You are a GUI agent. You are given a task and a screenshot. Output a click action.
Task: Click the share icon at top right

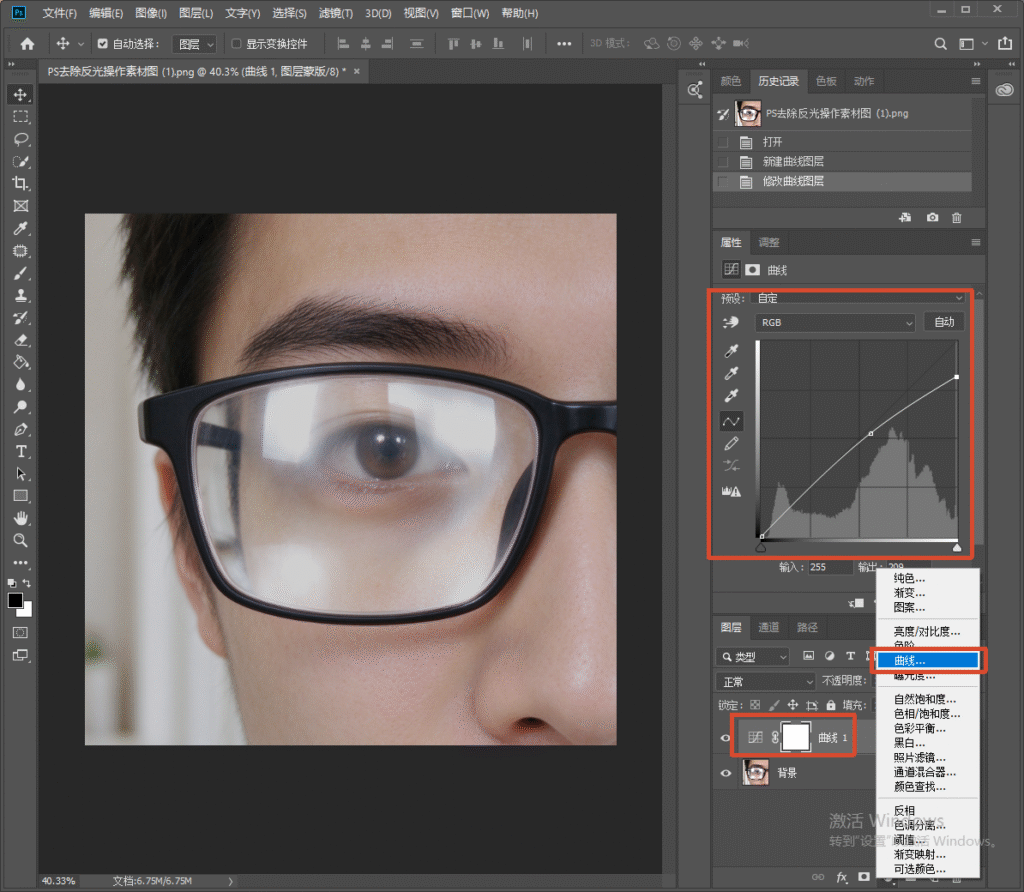pos(1004,44)
